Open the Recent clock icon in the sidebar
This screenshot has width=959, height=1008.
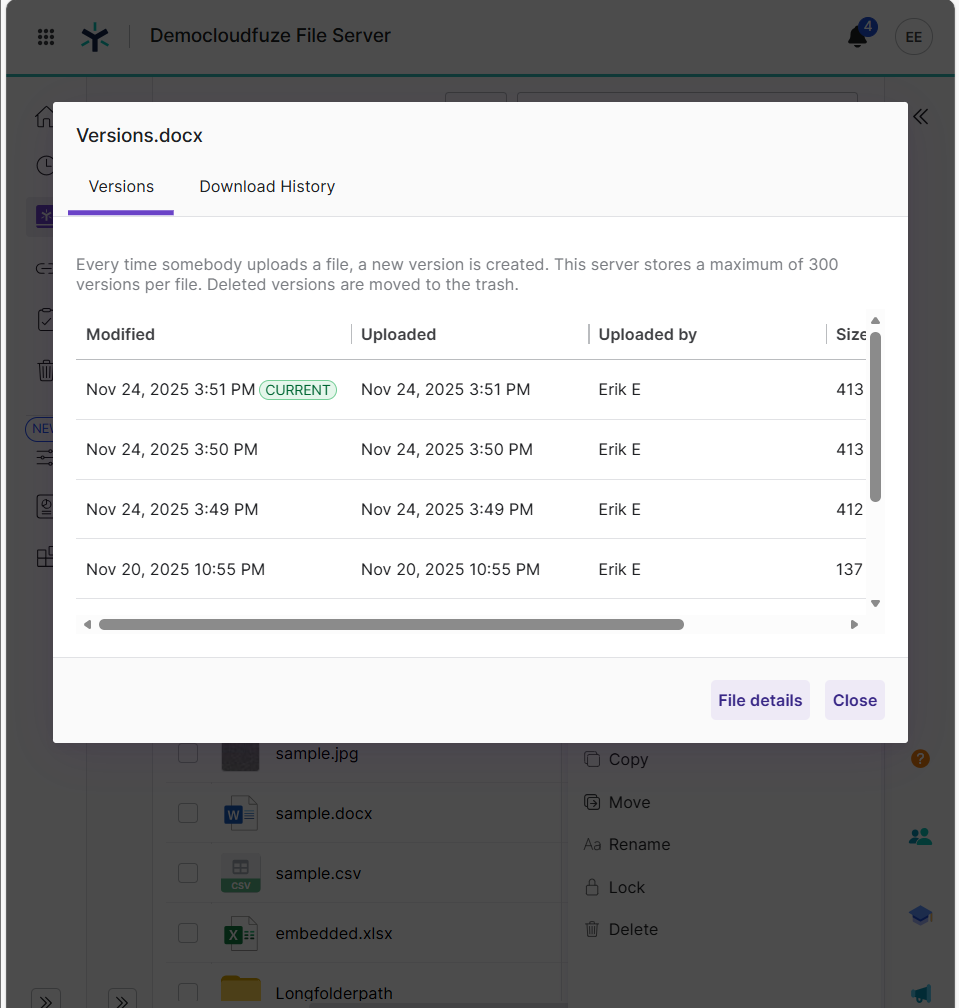pos(45,165)
